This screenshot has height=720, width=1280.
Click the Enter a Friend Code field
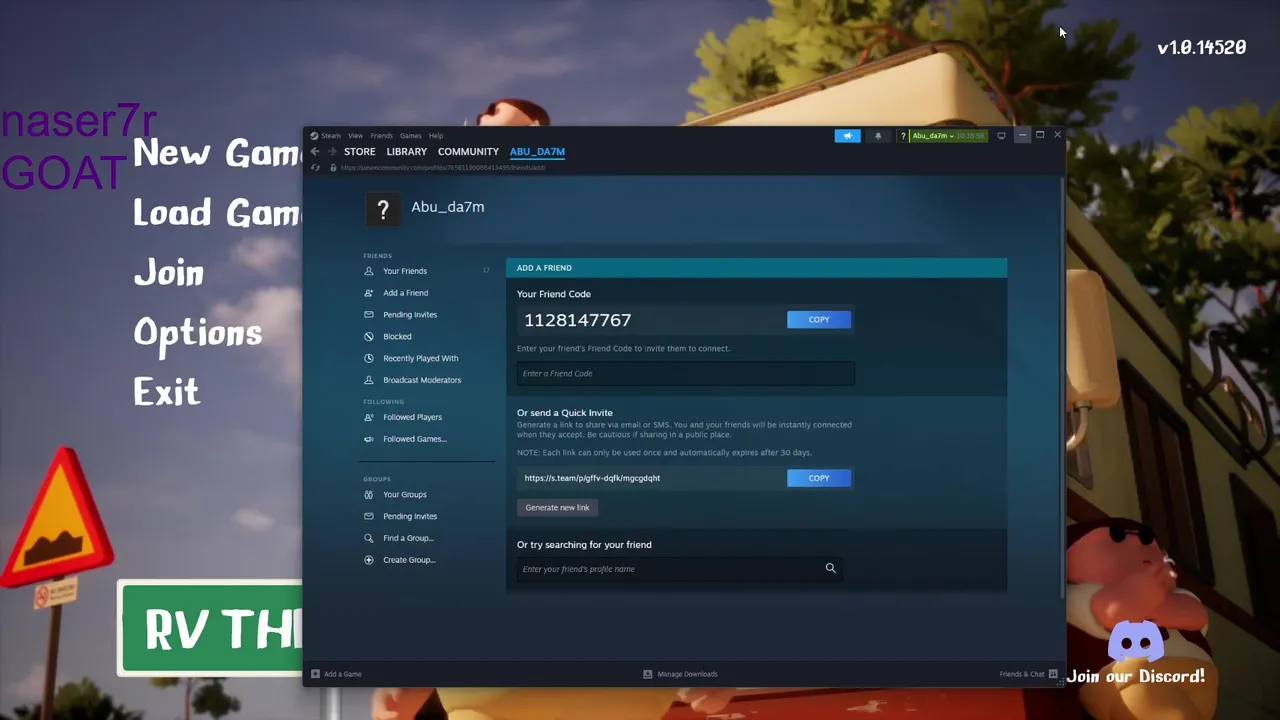click(685, 374)
